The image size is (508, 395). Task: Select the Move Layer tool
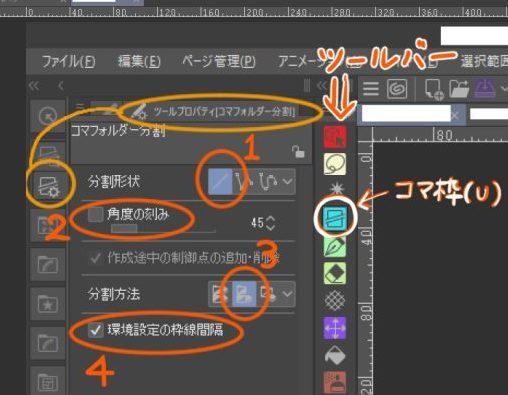coord(335,328)
